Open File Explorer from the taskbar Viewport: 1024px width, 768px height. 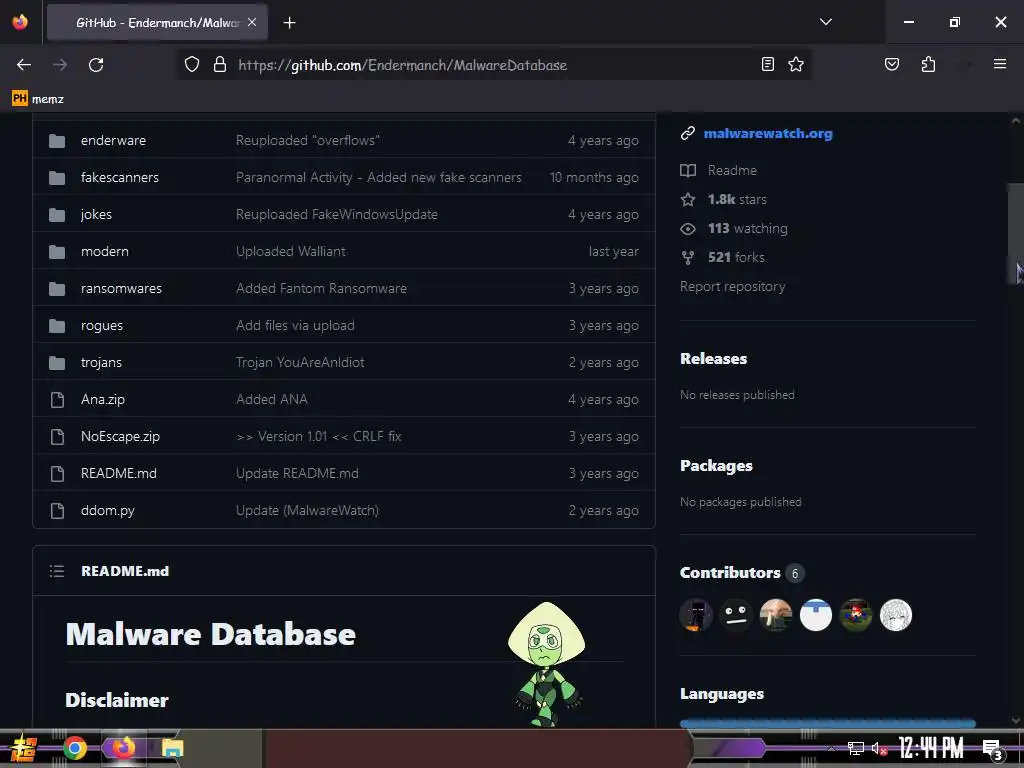tap(172, 748)
